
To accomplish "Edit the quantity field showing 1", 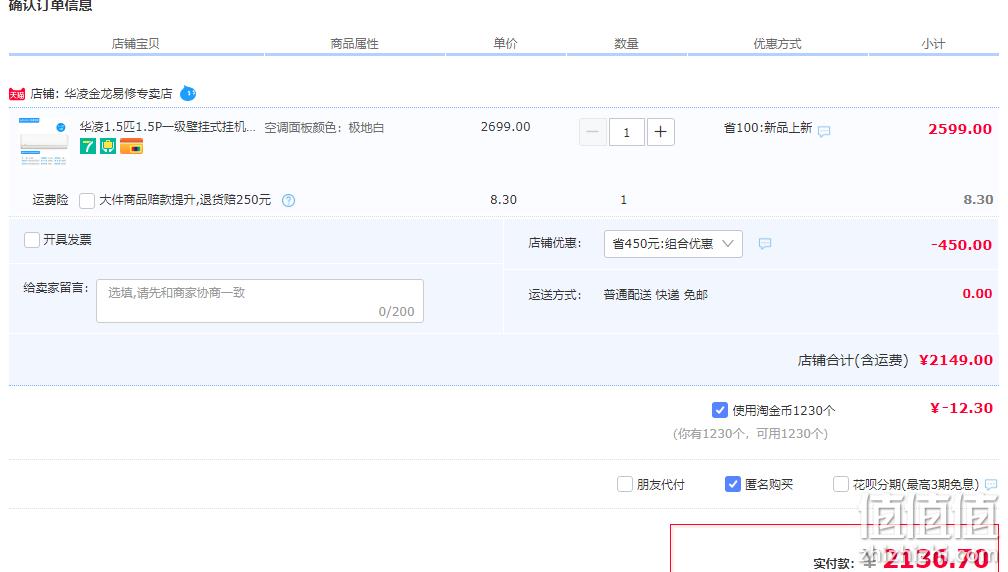I will [626, 132].
